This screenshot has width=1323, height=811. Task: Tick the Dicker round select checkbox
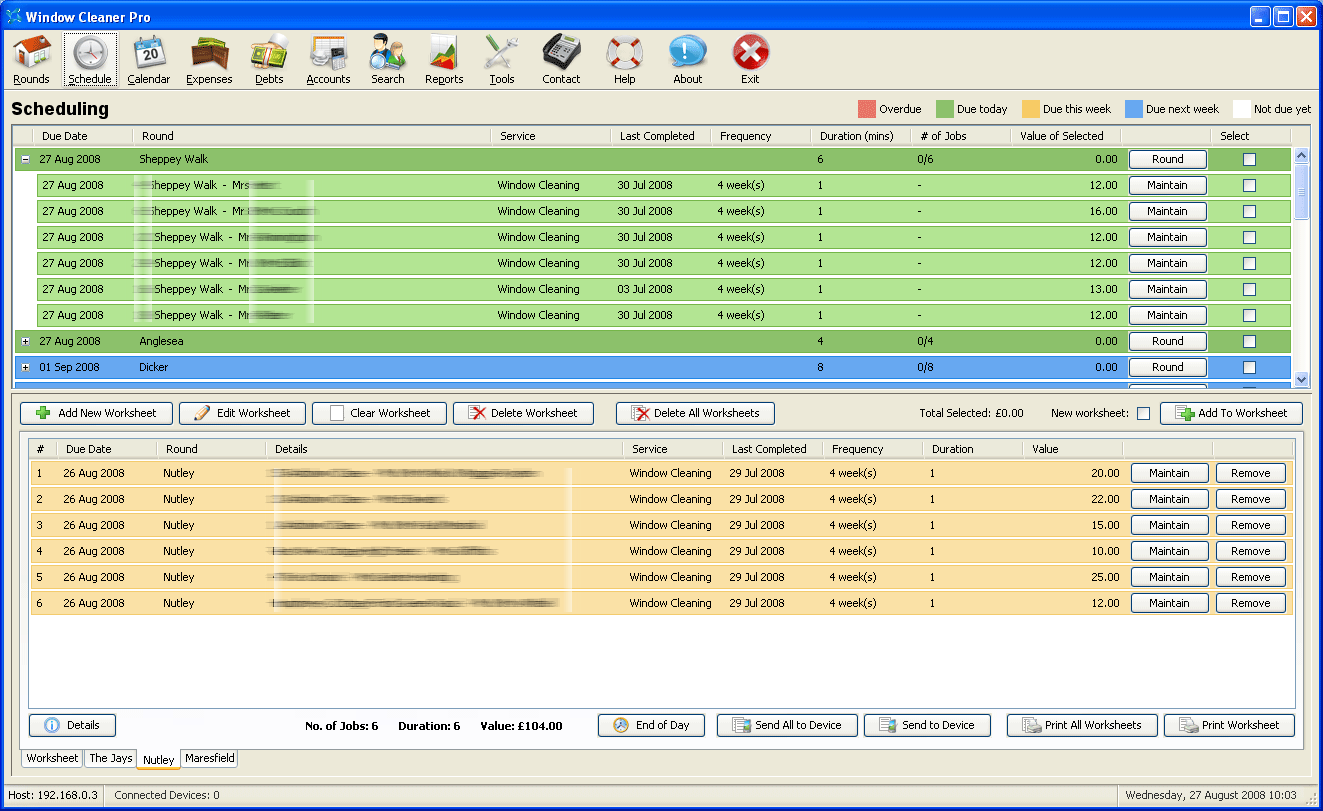tap(1249, 367)
